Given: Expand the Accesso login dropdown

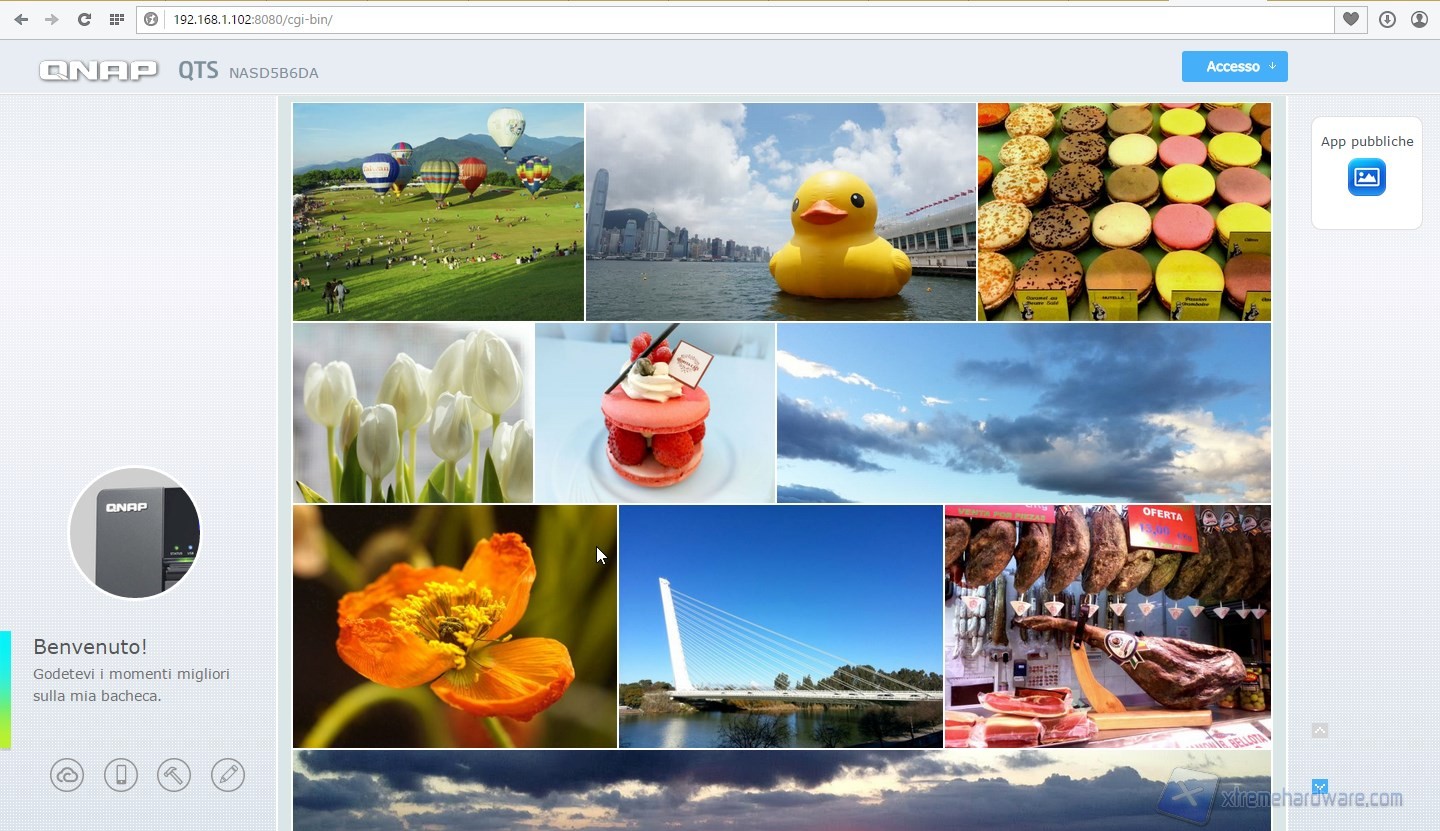Looking at the screenshot, I should pos(1234,67).
